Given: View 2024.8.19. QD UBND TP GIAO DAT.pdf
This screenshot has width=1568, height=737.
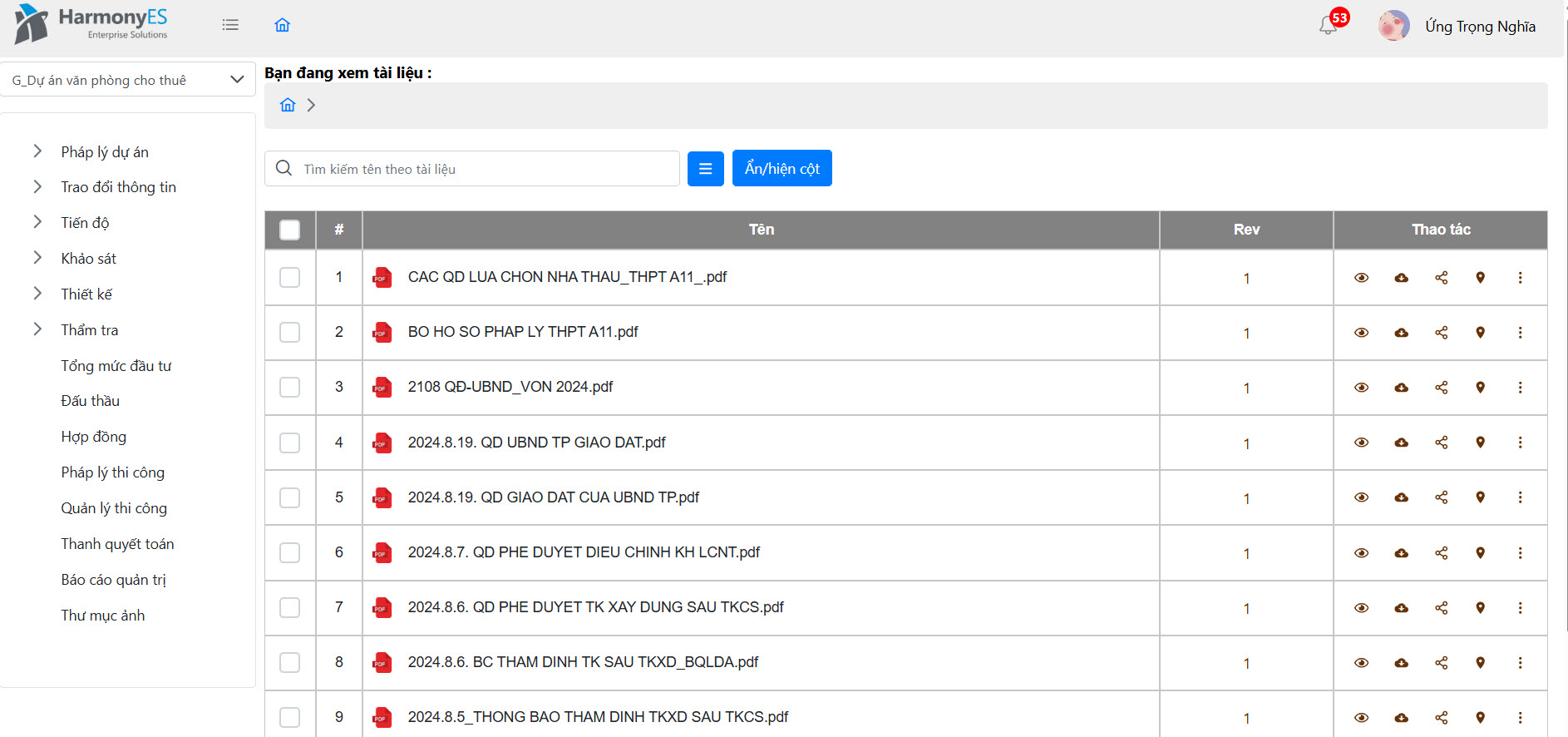Looking at the screenshot, I should click(1361, 443).
